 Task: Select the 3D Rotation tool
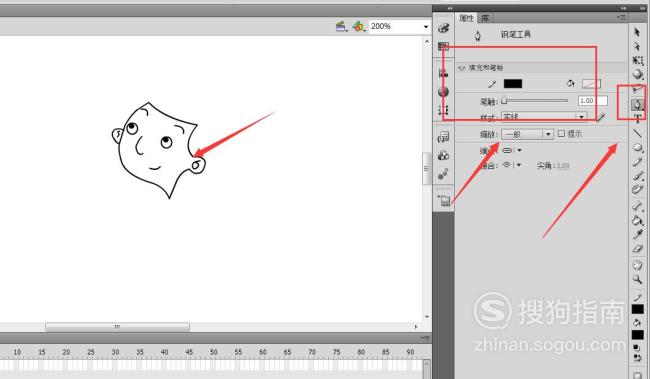coord(638,75)
